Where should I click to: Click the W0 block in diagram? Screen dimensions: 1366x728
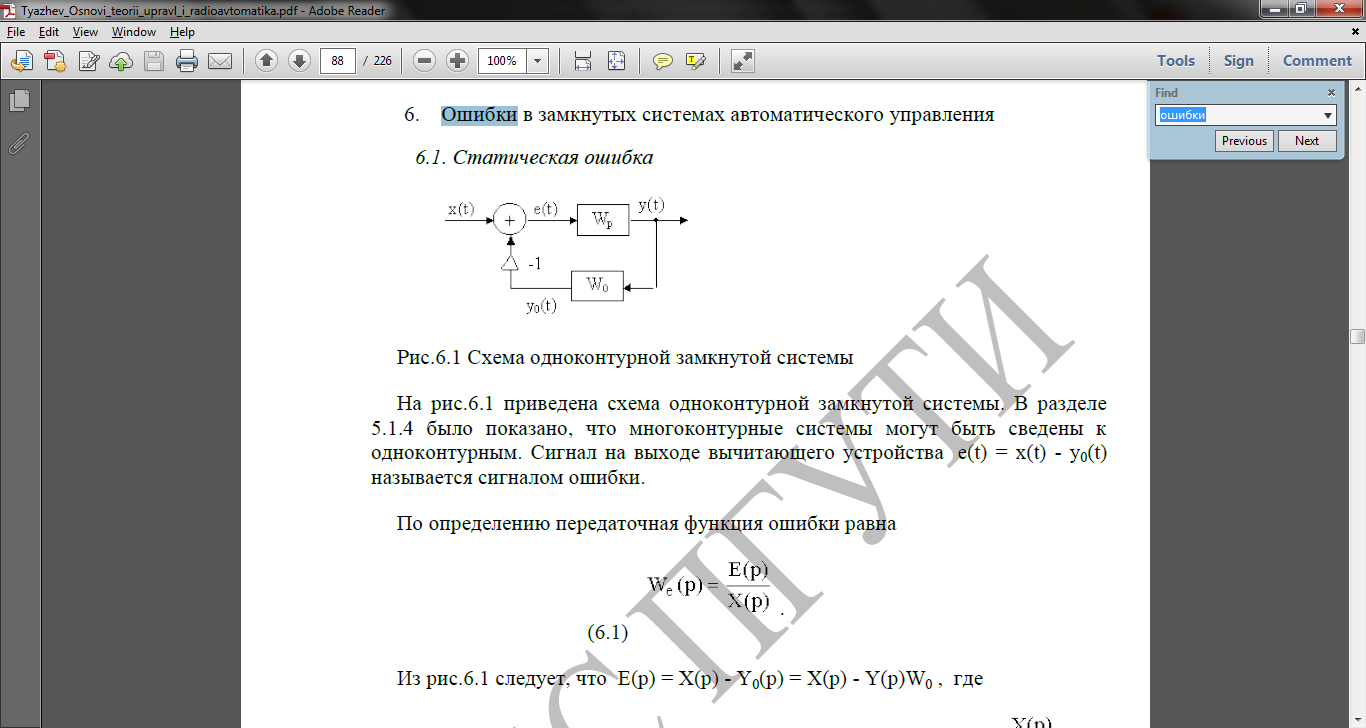[x=597, y=286]
